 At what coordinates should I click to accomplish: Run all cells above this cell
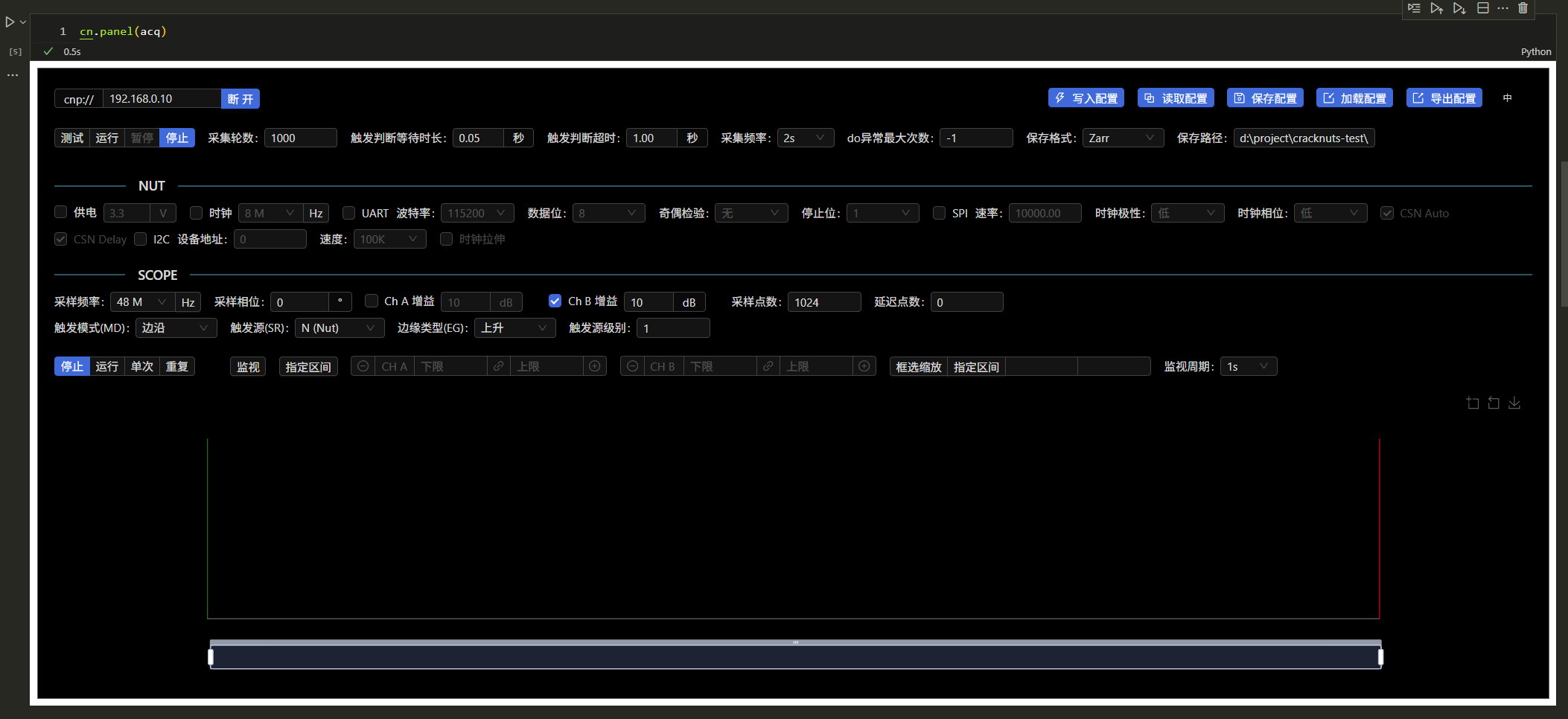(1436, 9)
